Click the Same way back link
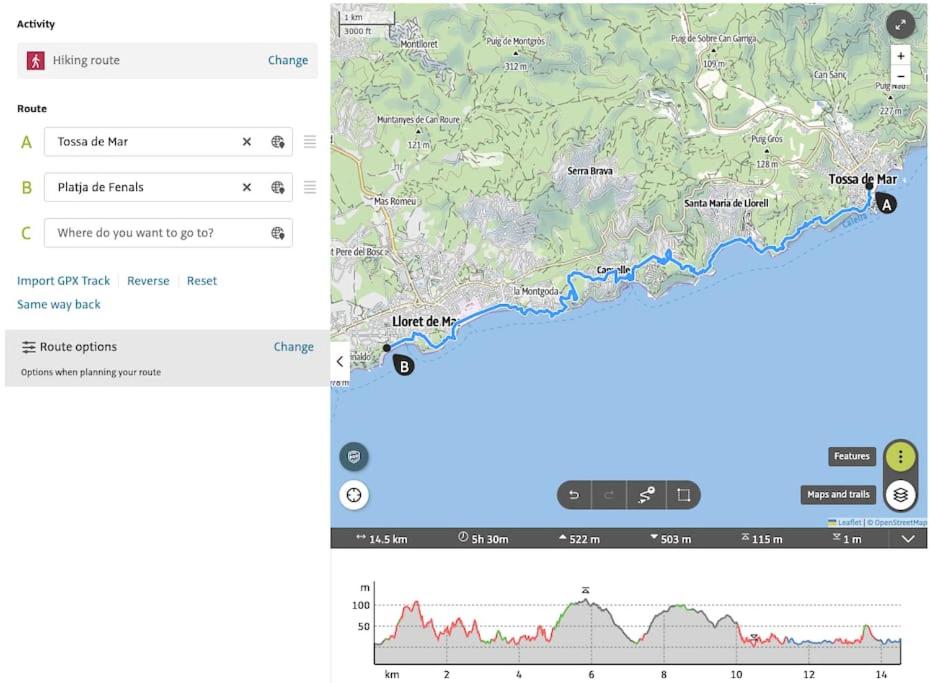The height and width of the screenshot is (683, 930). (59, 304)
